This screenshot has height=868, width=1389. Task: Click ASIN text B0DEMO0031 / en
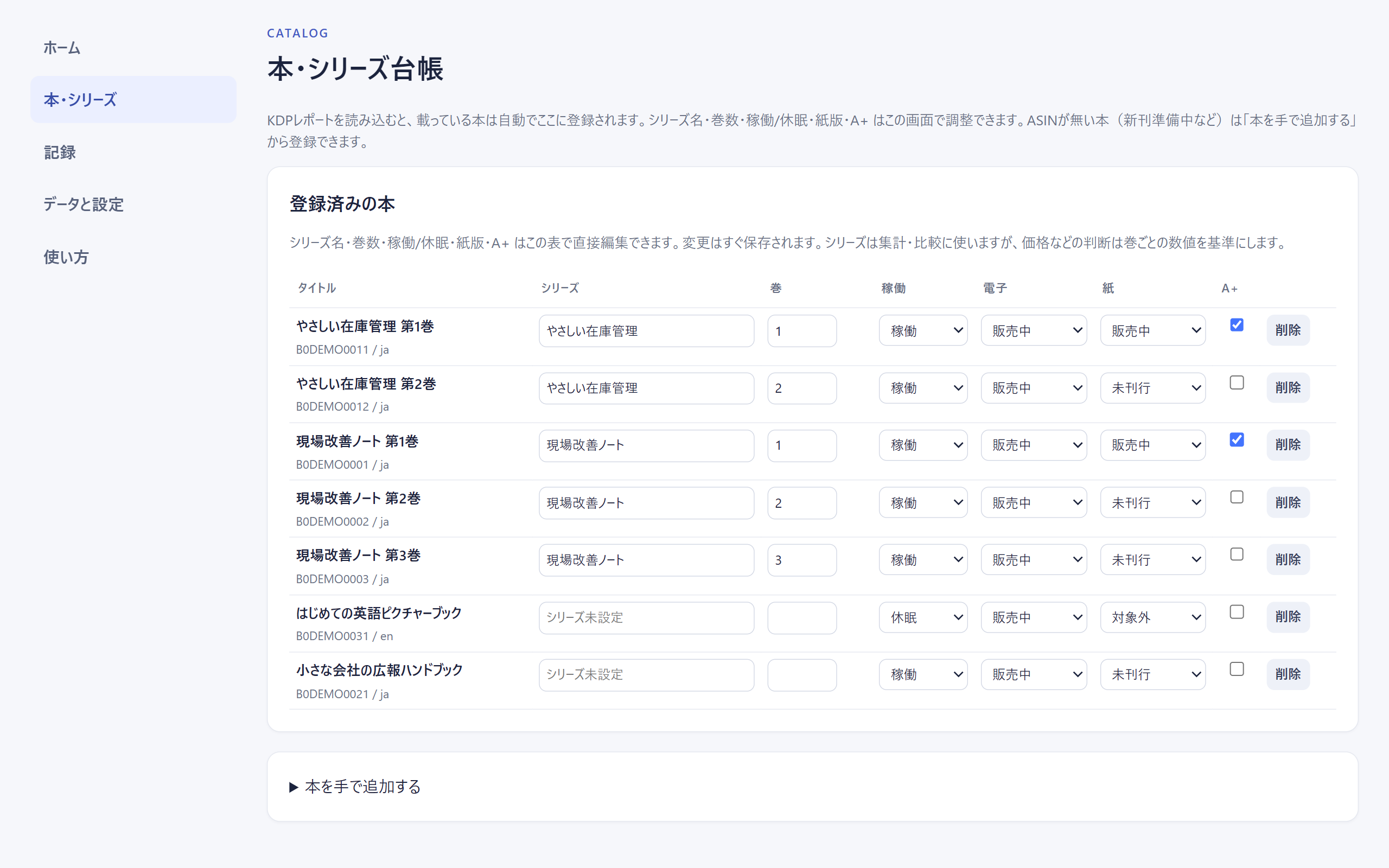(345, 636)
